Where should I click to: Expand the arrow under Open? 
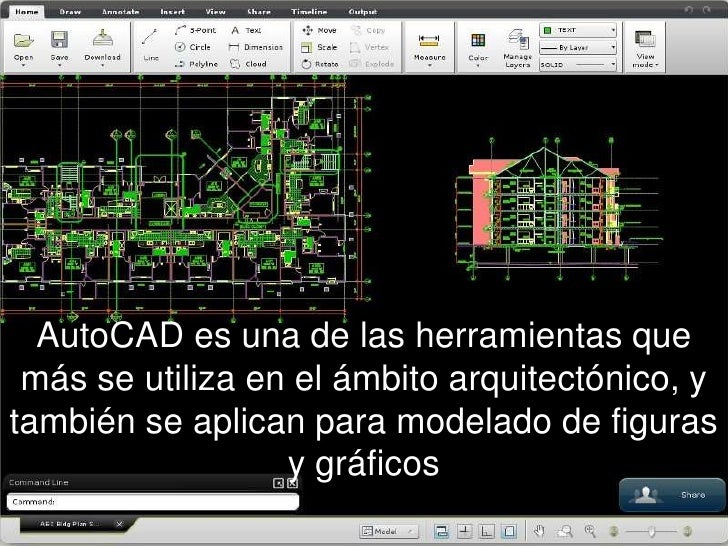[23, 65]
